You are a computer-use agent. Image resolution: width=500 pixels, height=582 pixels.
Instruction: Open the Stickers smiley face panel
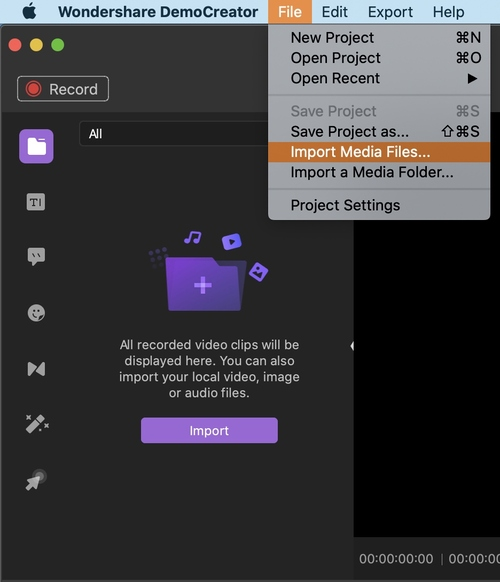coord(36,313)
